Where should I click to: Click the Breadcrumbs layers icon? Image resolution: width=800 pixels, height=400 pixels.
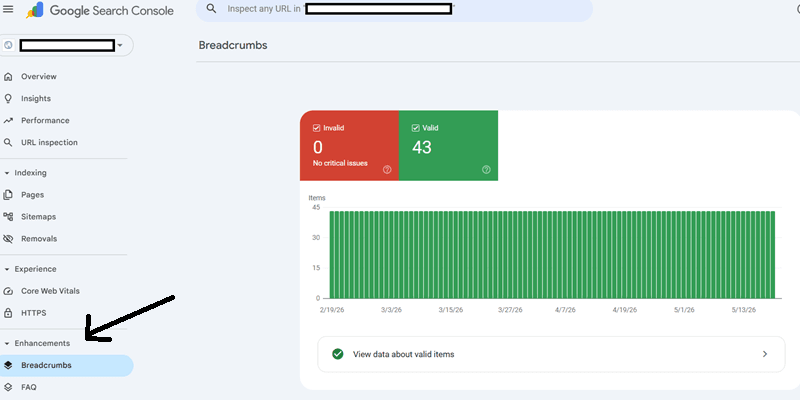click(x=8, y=365)
